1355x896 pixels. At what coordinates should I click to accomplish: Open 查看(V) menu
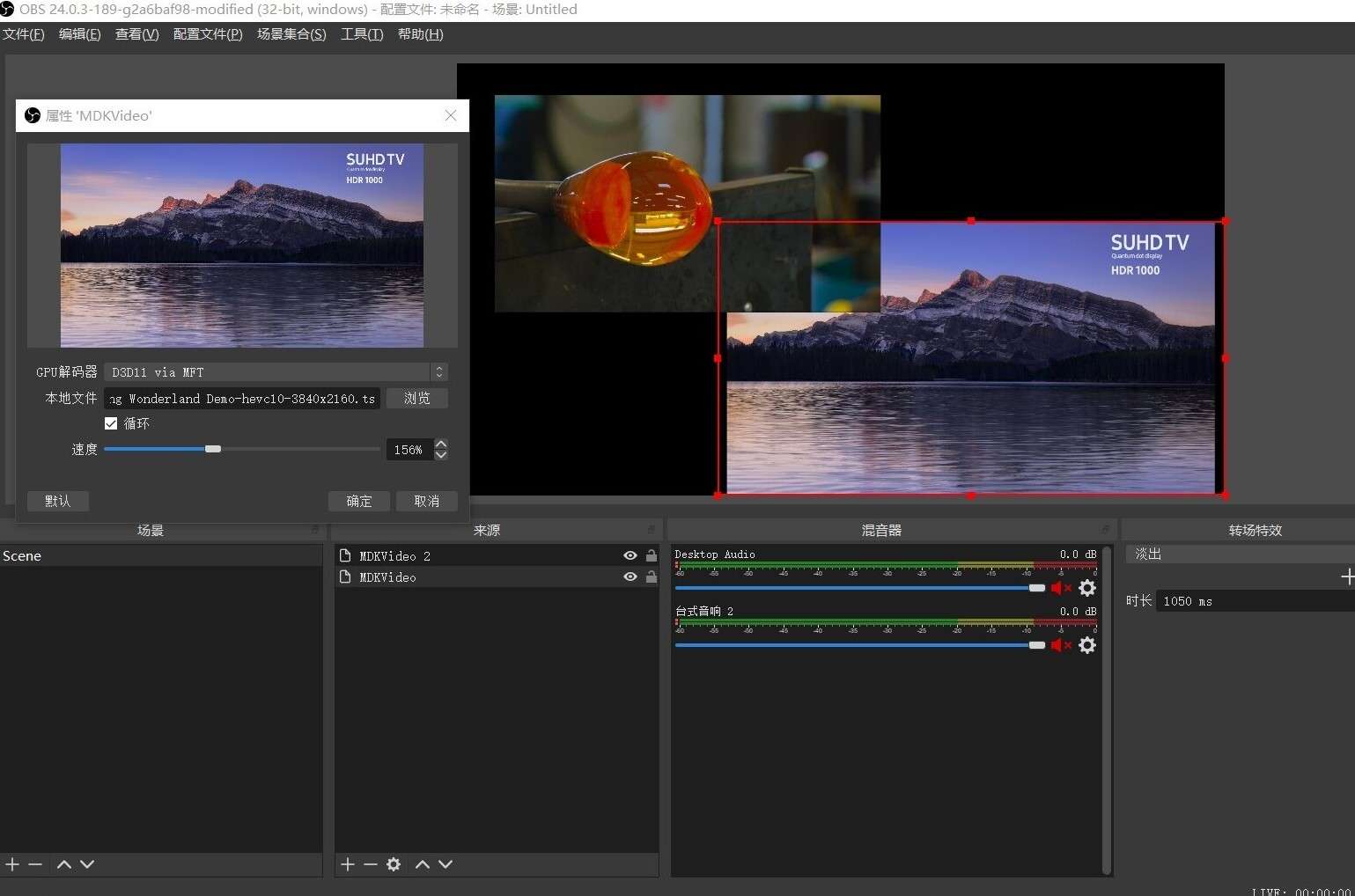pyautogui.click(x=136, y=34)
